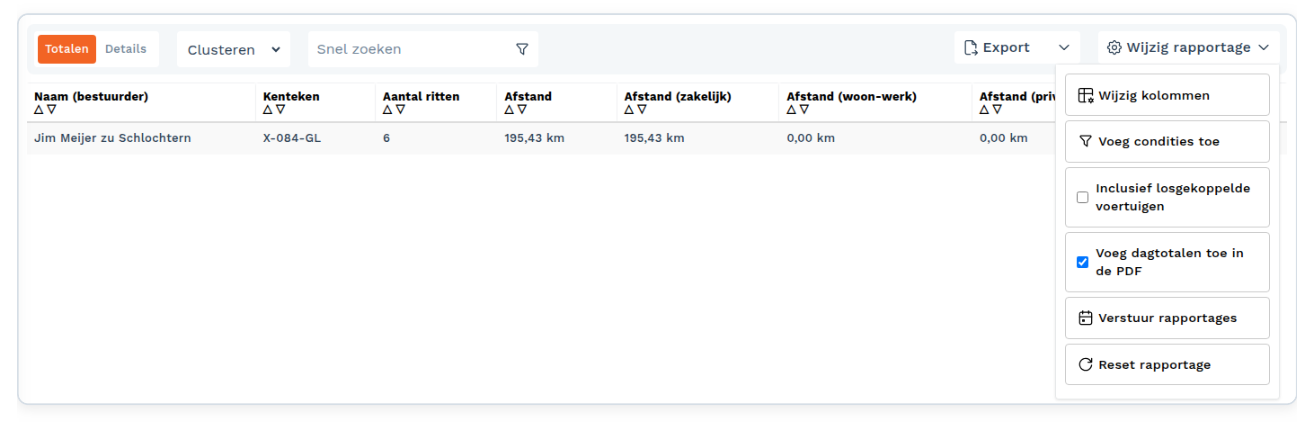Click the Kenteken column header

click(291, 97)
